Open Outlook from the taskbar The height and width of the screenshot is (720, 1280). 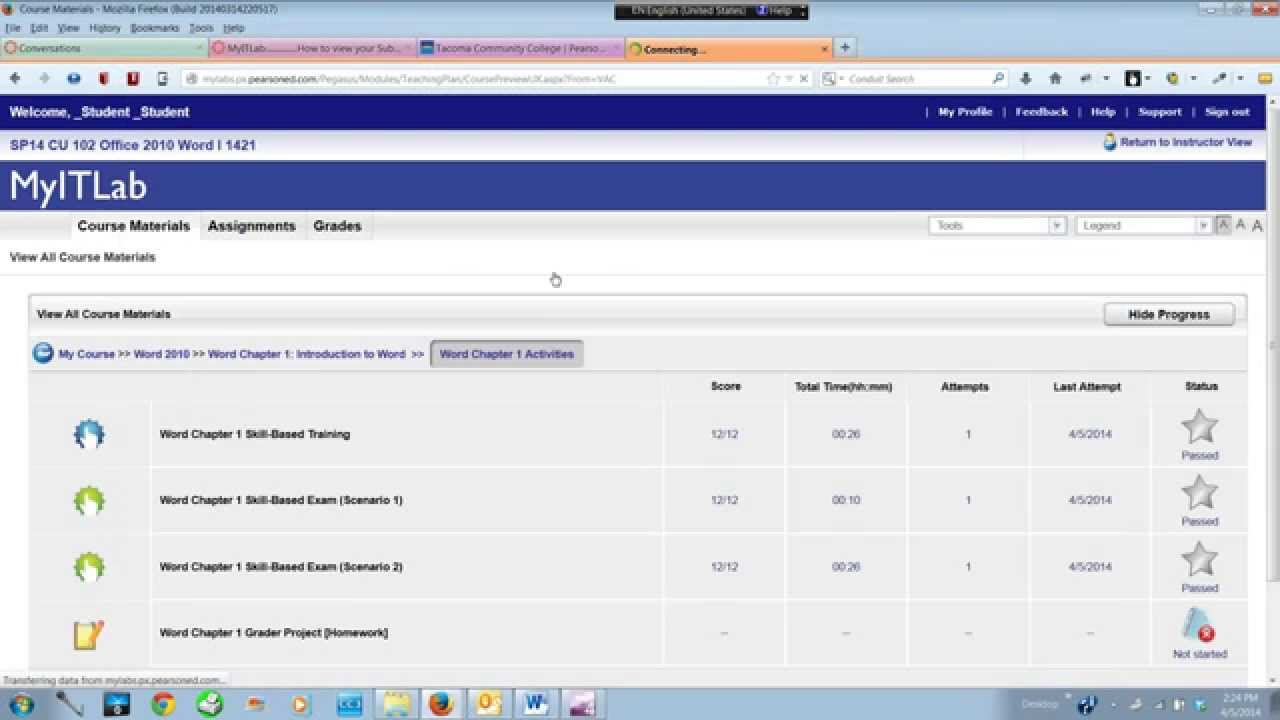click(489, 704)
